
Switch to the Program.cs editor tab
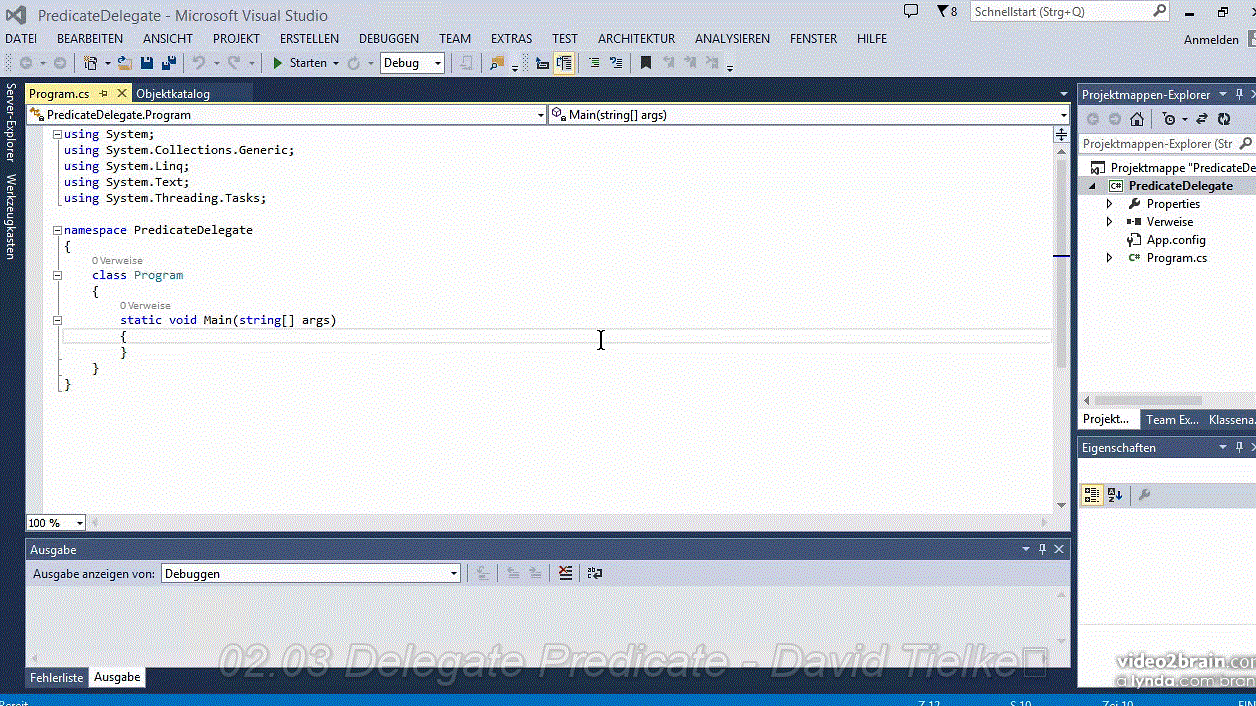click(x=59, y=94)
